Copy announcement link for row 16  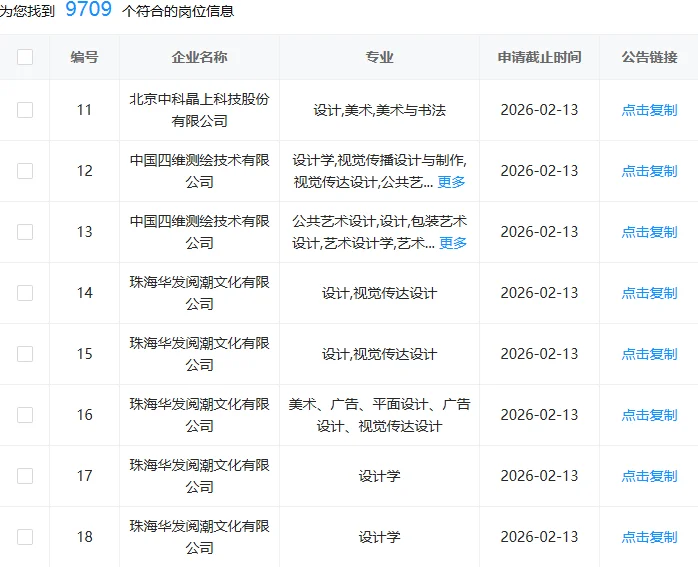pos(649,415)
